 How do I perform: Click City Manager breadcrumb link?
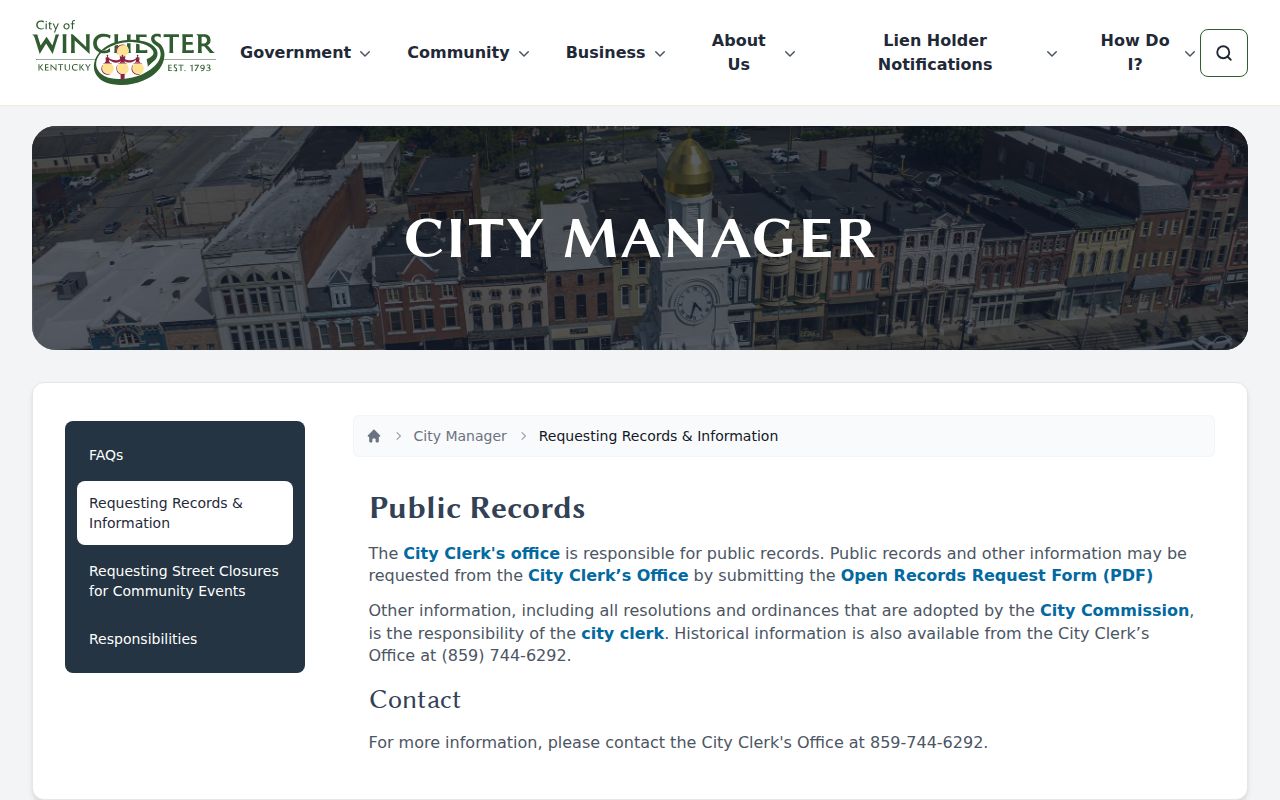(460, 436)
